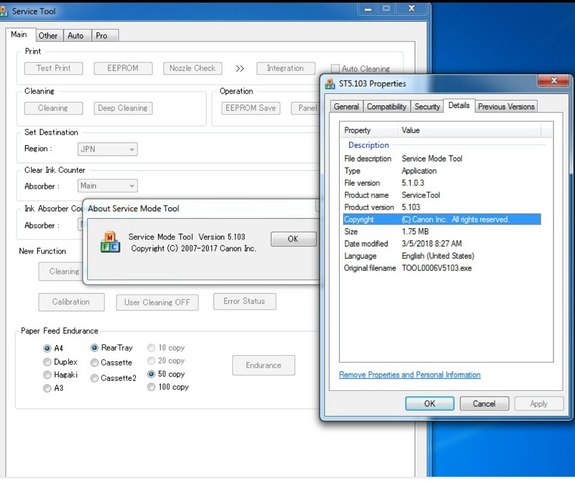Viewport: 575px width, 481px height.
Task: Click the Calibration button
Action: pyautogui.click(x=72, y=302)
